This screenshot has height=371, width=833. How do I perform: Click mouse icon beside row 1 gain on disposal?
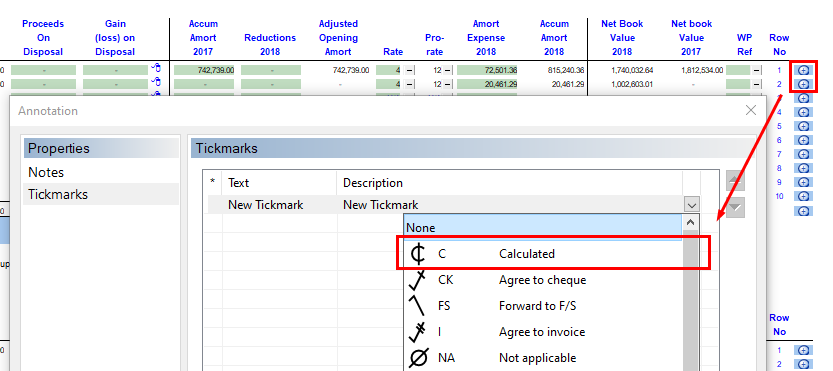coord(156,68)
